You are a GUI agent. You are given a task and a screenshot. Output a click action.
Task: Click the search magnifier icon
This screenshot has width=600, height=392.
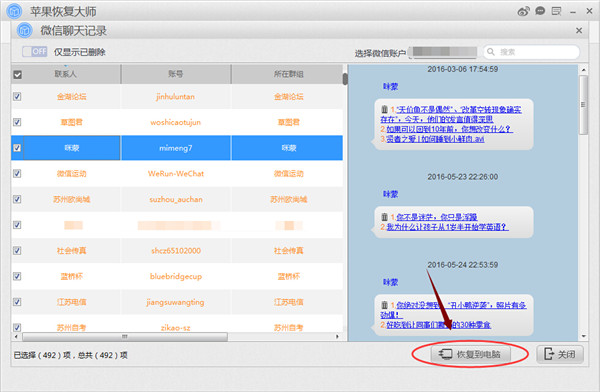491,52
